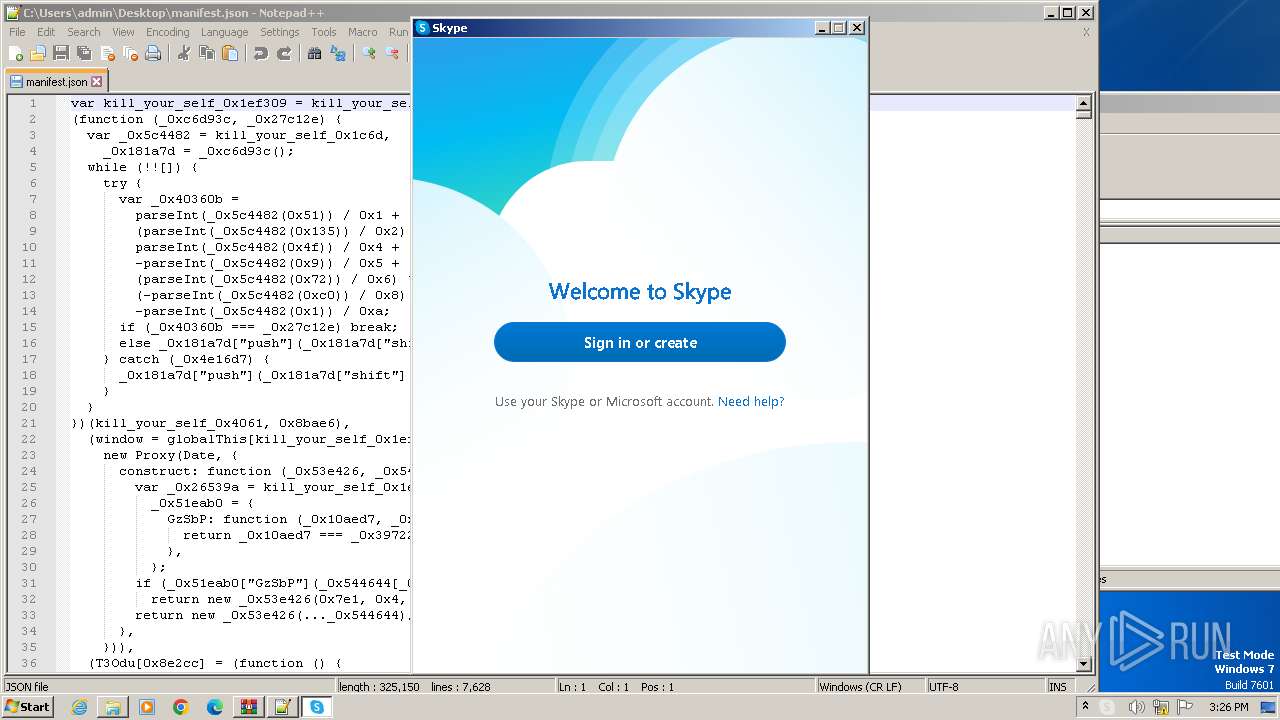This screenshot has height=720, width=1280.
Task: Open the Language menu in Notepad++
Action: point(224,32)
